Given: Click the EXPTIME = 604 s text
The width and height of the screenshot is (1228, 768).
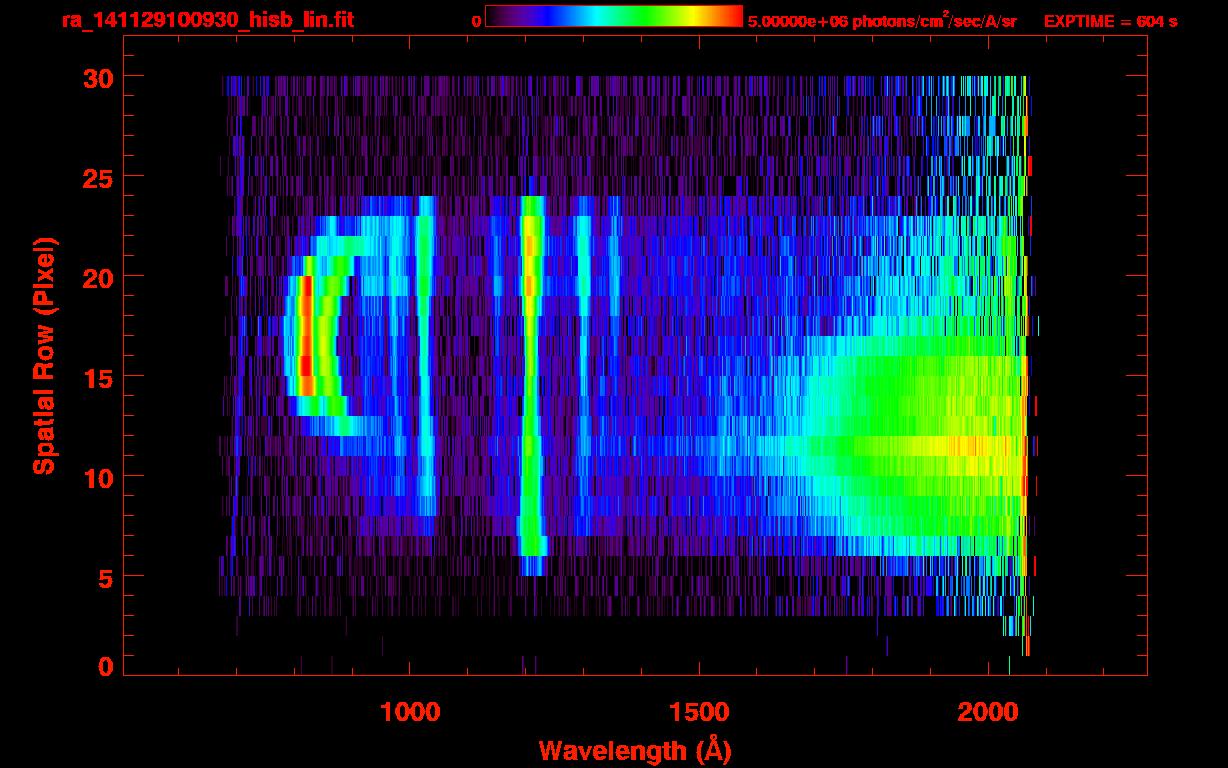Looking at the screenshot, I should click(1110, 21).
